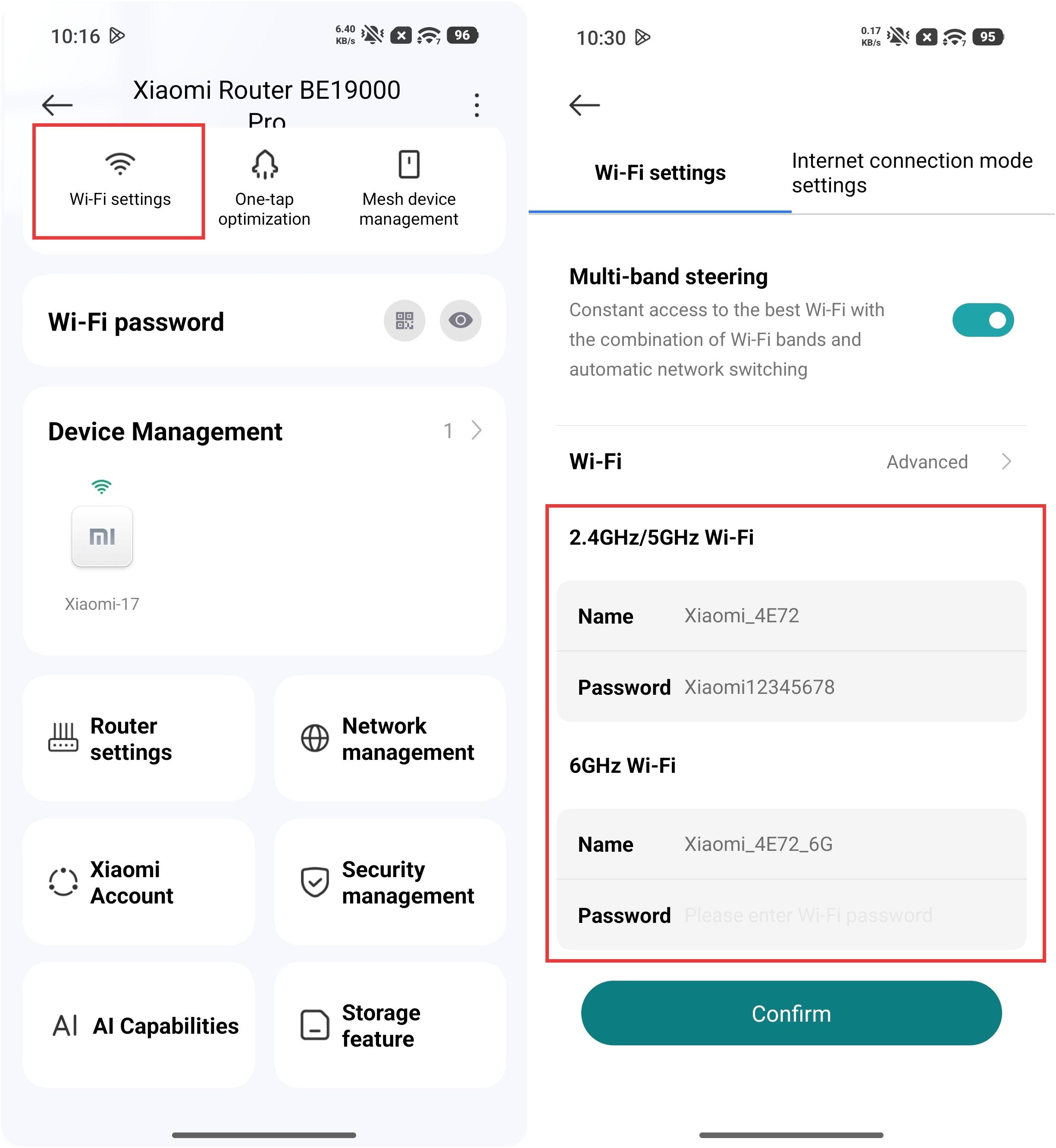Open Advanced Wi-Fi options chevron
This screenshot has height=1148, width=1056.
[1006, 462]
